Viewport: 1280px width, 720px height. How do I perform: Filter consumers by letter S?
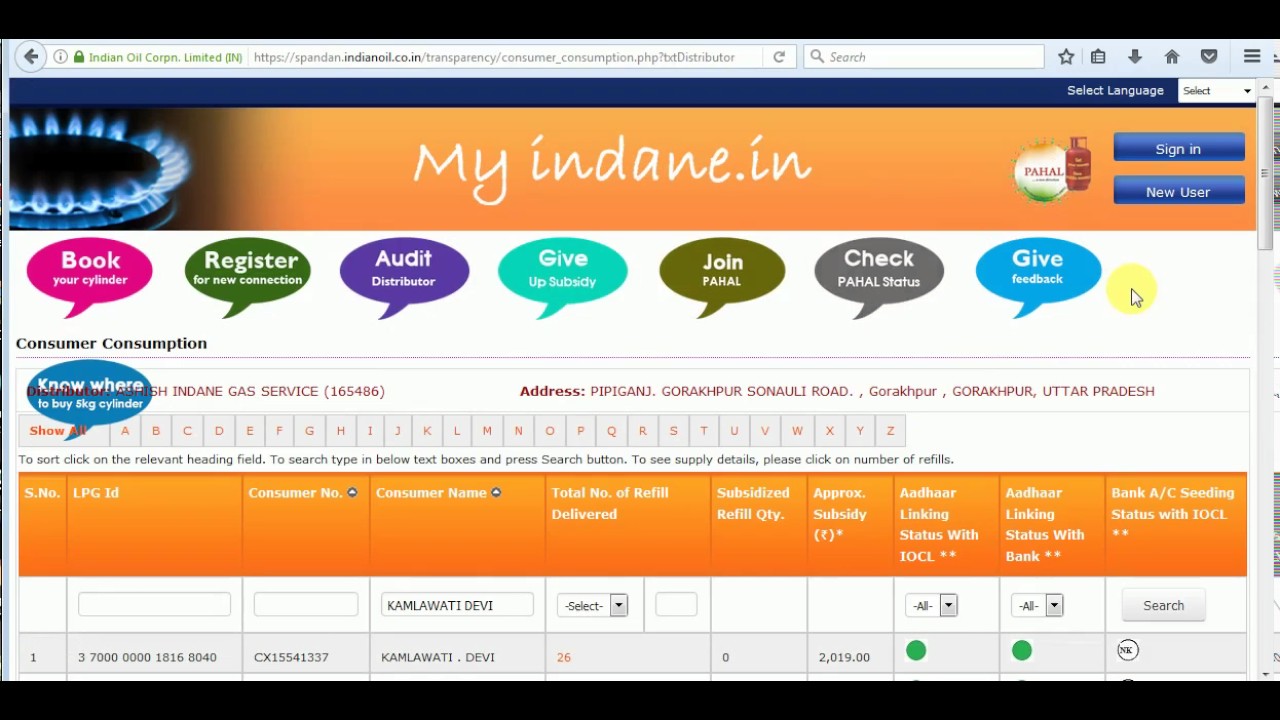click(673, 431)
